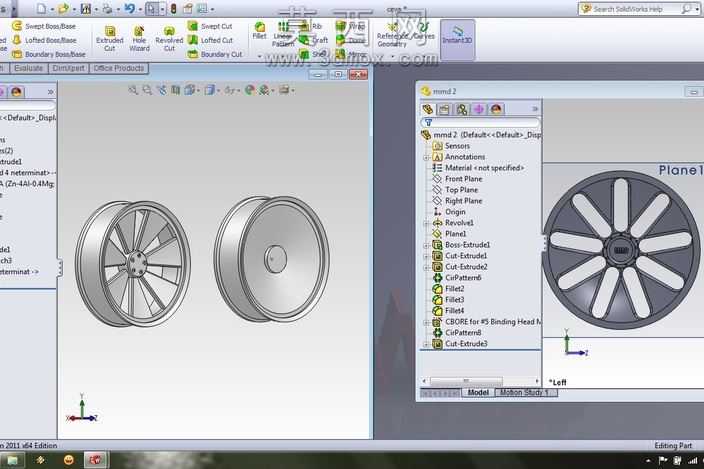
Task: Click the Rebuild traffic light icon
Action: pyautogui.click(x=173, y=9)
